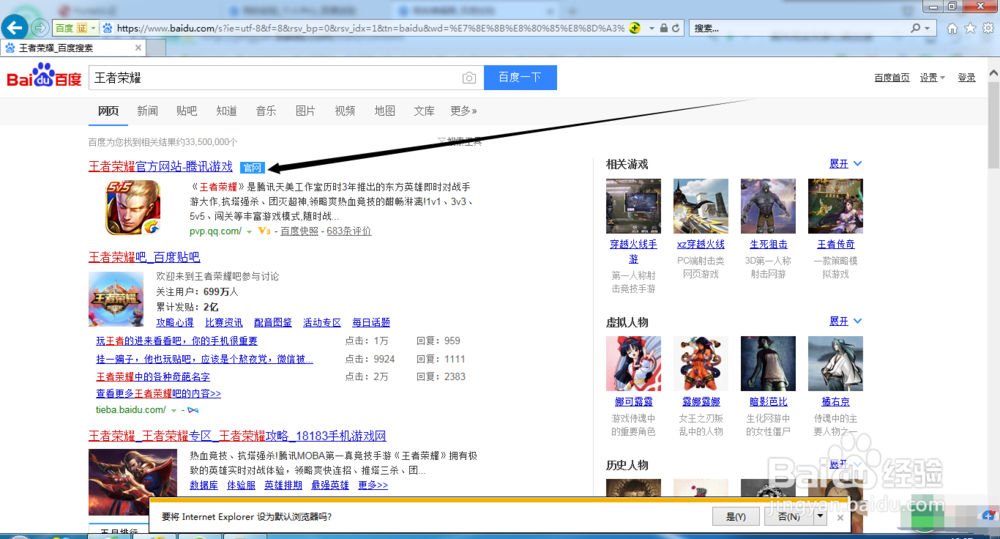The image size is (1000, 539).
Task: Open the 英雄排期 link
Action: (x=283, y=485)
